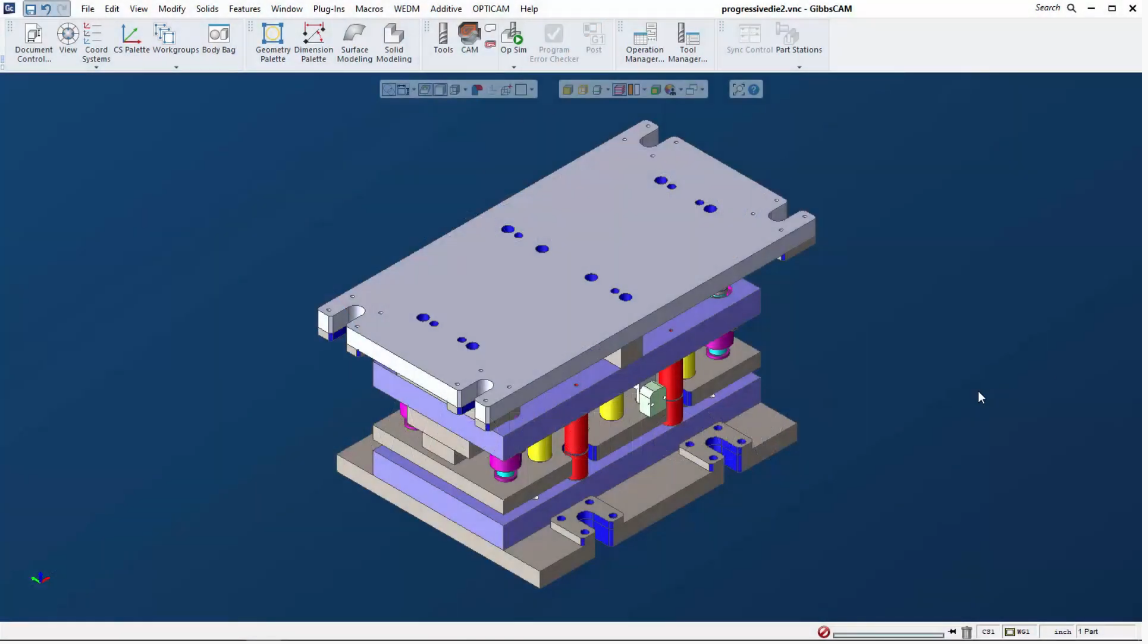Open the Surface Modeling palette

[x=354, y=42]
